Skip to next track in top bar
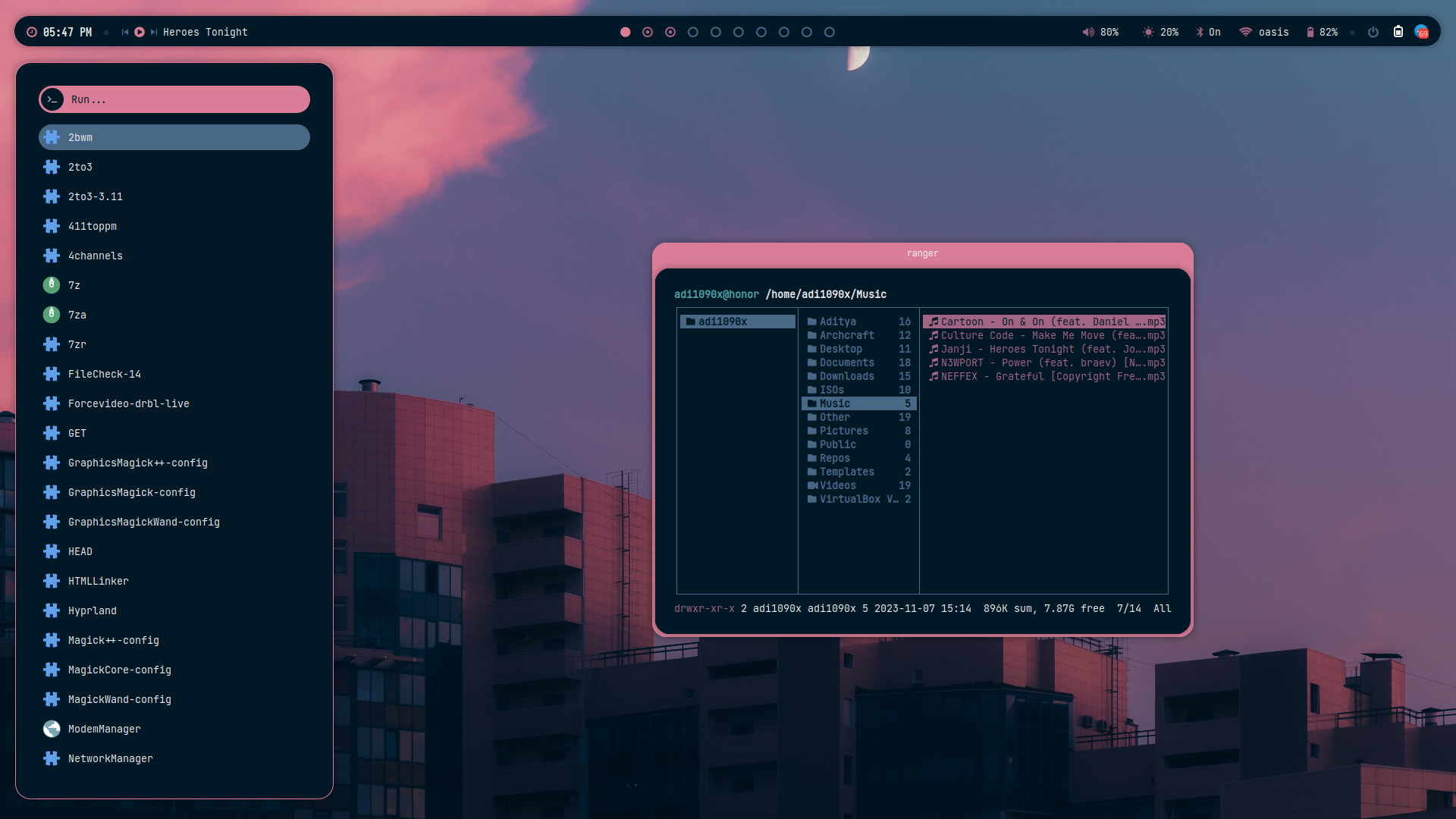 (x=154, y=32)
